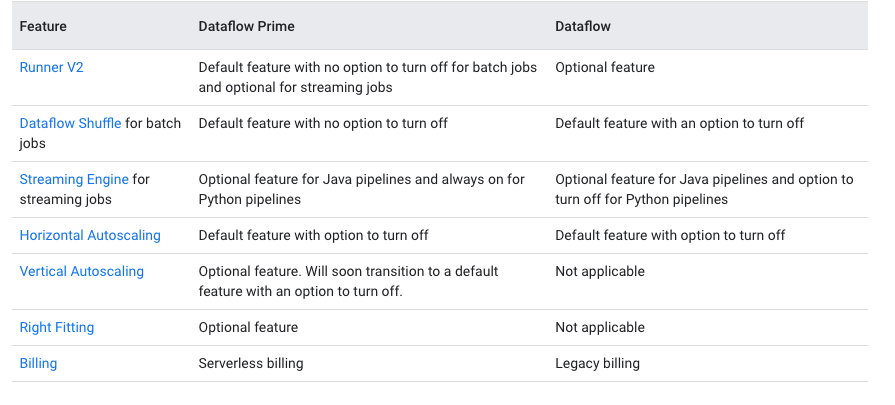Viewport: 895px width, 405px height.
Task: Click the last column header, Dataflow
Action: 582,26
